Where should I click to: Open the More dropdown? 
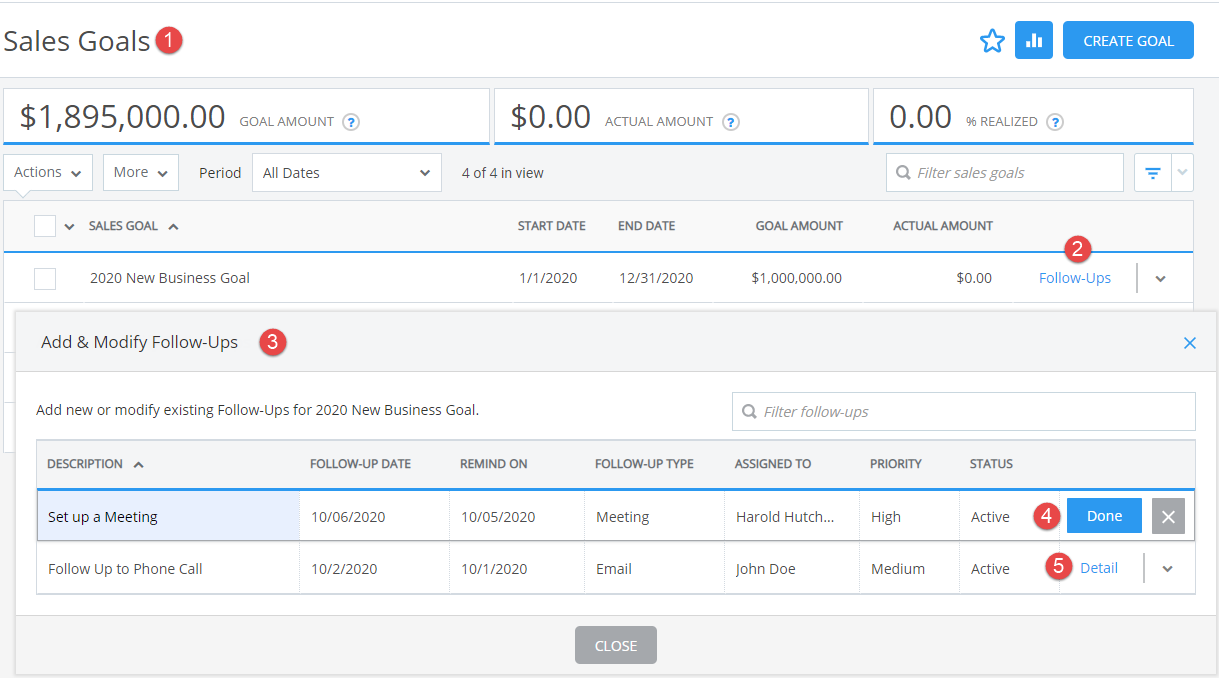tap(141, 172)
